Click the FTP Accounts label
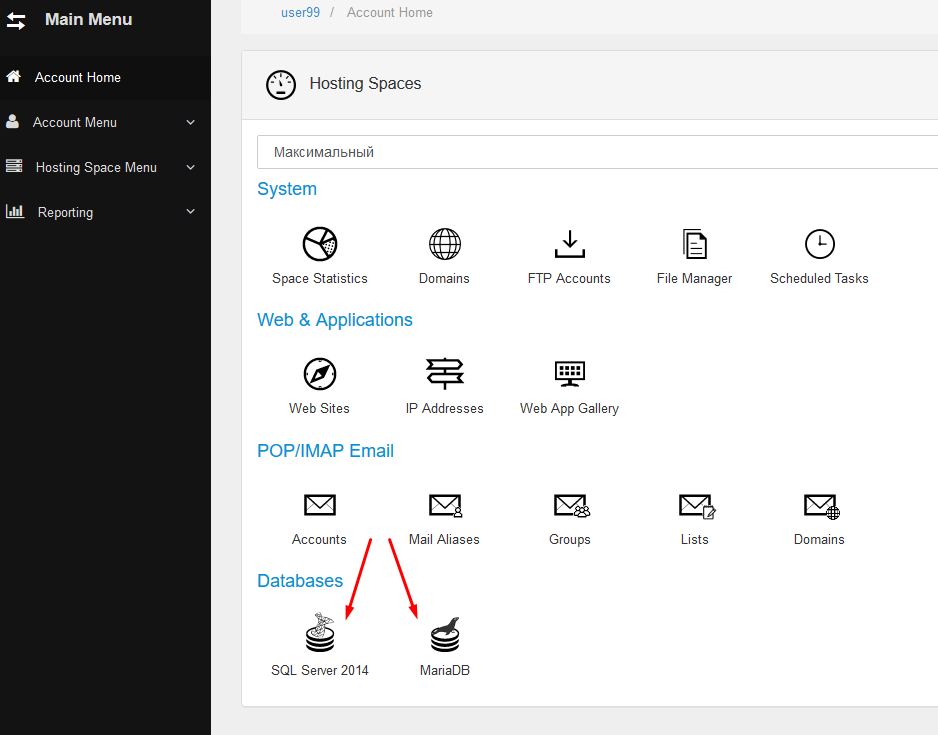 [x=570, y=279]
